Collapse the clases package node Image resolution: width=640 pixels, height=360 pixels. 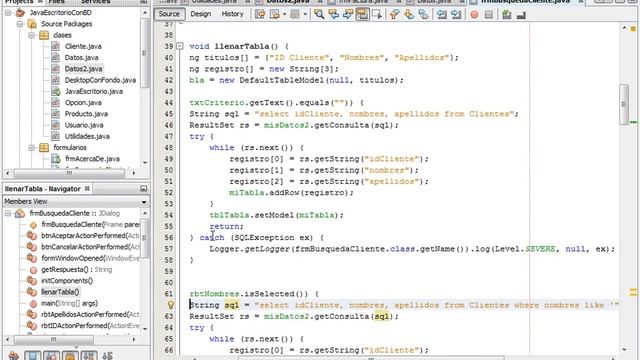[31, 36]
